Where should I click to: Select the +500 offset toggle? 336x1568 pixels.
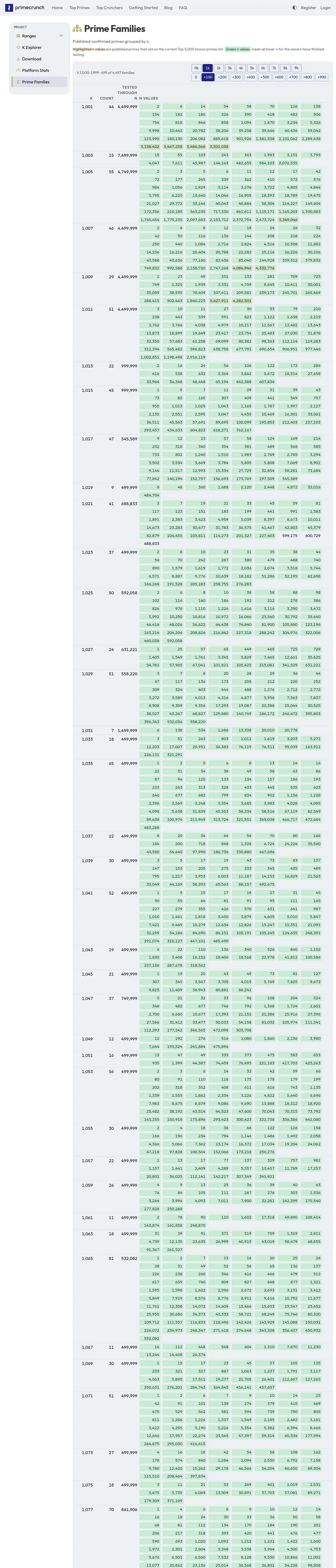265,77
